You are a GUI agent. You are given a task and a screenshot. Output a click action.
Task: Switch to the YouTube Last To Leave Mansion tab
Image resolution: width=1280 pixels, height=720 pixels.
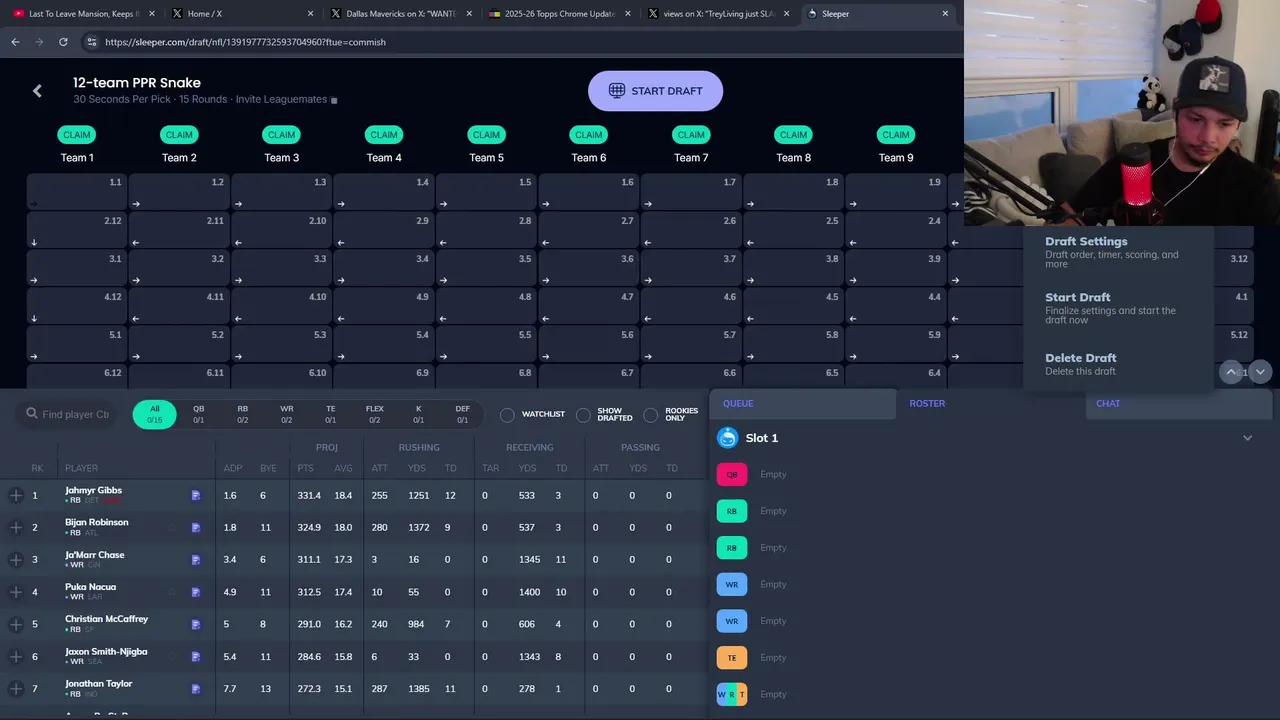(x=82, y=14)
